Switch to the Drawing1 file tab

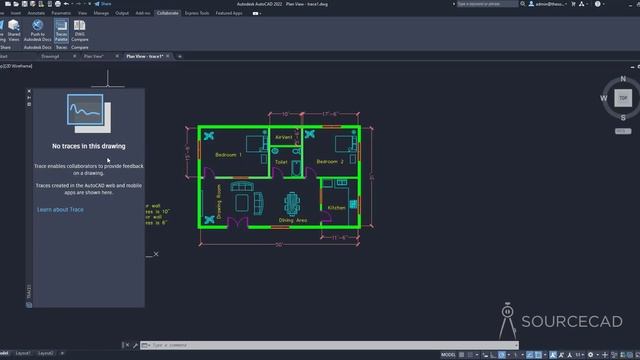pyautogui.click(x=50, y=56)
